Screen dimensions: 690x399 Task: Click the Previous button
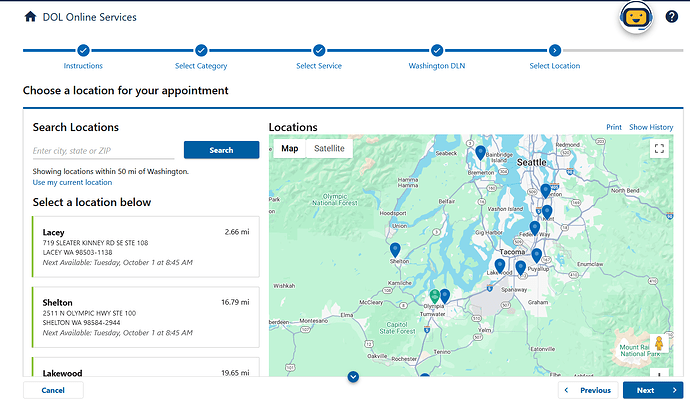pos(589,390)
